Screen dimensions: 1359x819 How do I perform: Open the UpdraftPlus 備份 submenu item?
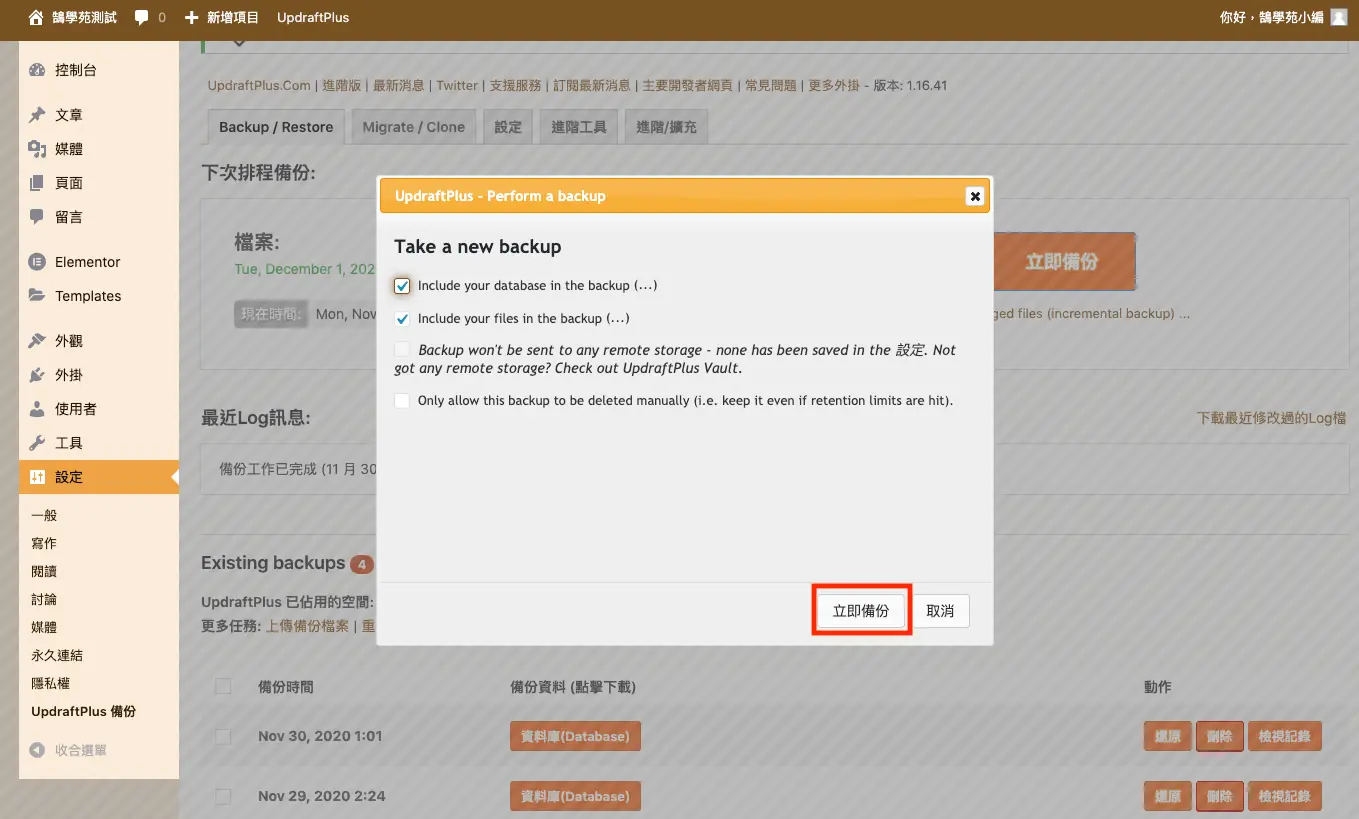[x=83, y=712]
